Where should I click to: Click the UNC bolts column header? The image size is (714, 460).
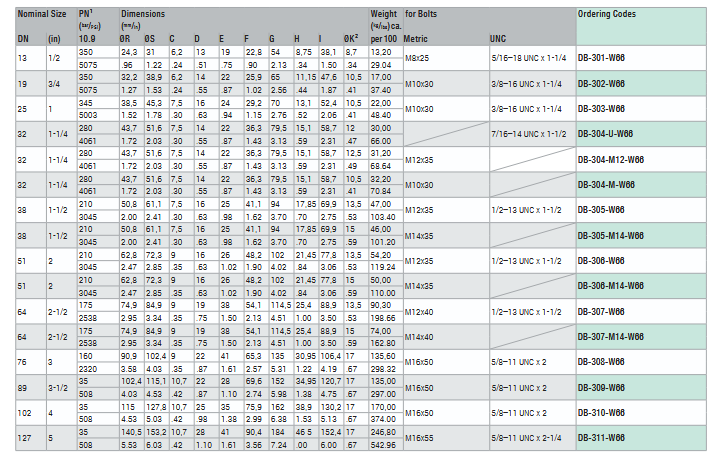pos(498,38)
